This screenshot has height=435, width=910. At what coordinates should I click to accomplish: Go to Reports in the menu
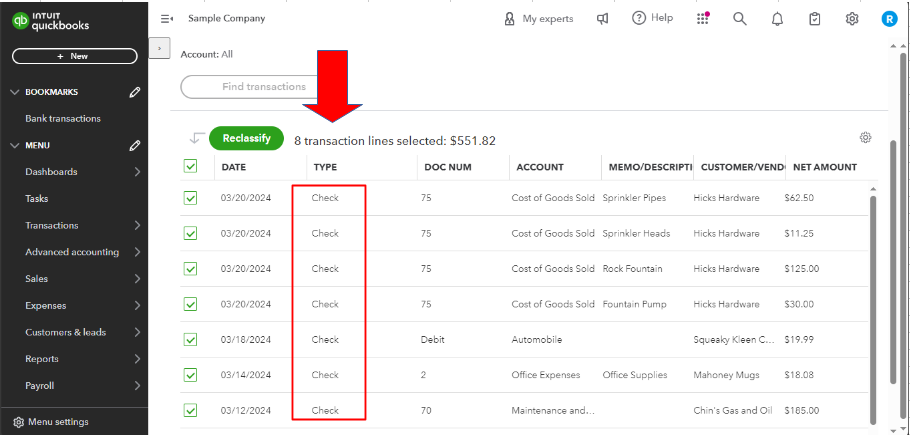(x=42, y=359)
